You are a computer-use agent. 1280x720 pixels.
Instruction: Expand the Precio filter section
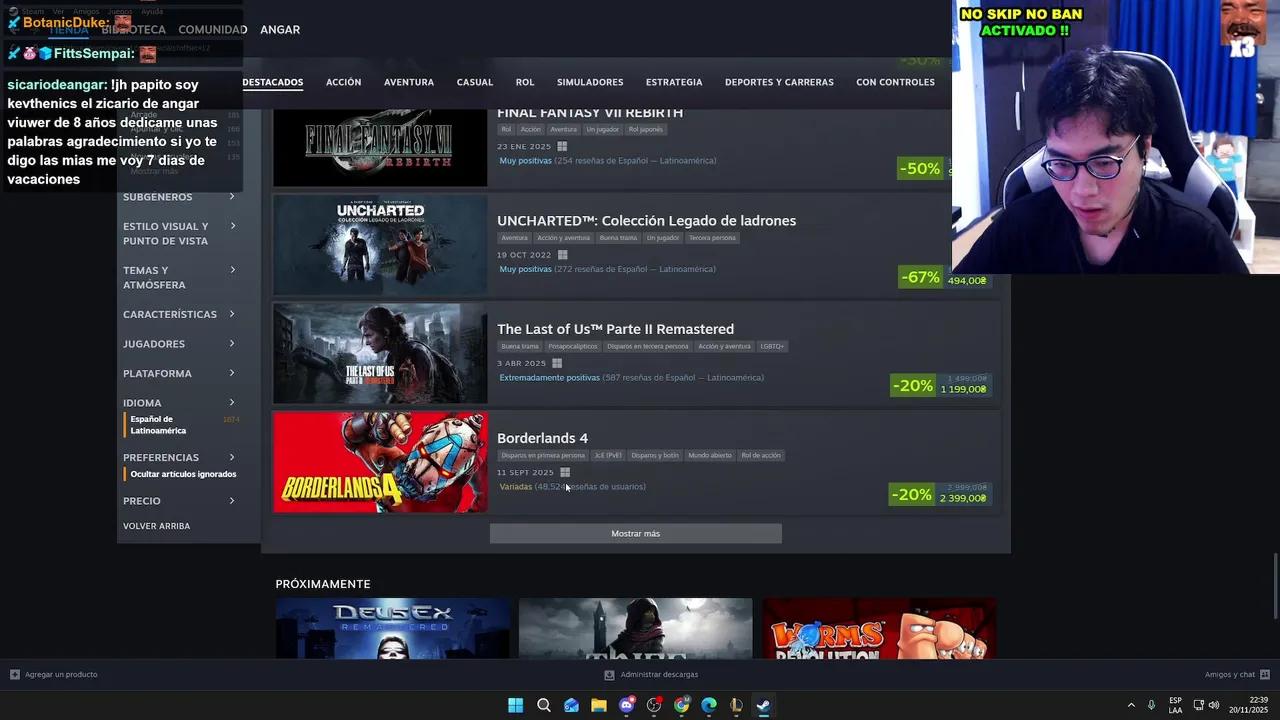click(x=180, y=501)
